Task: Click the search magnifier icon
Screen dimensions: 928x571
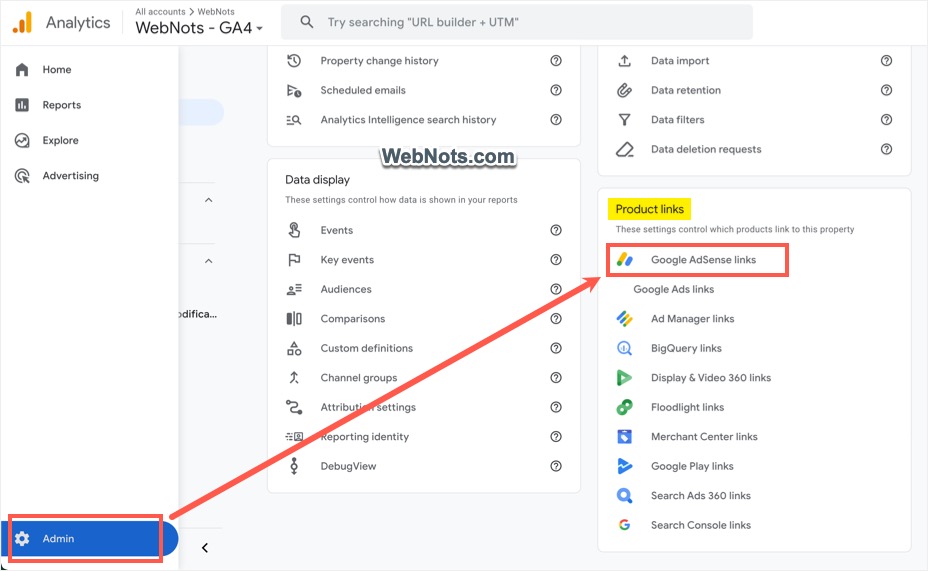Action: (x=307, y=22)
